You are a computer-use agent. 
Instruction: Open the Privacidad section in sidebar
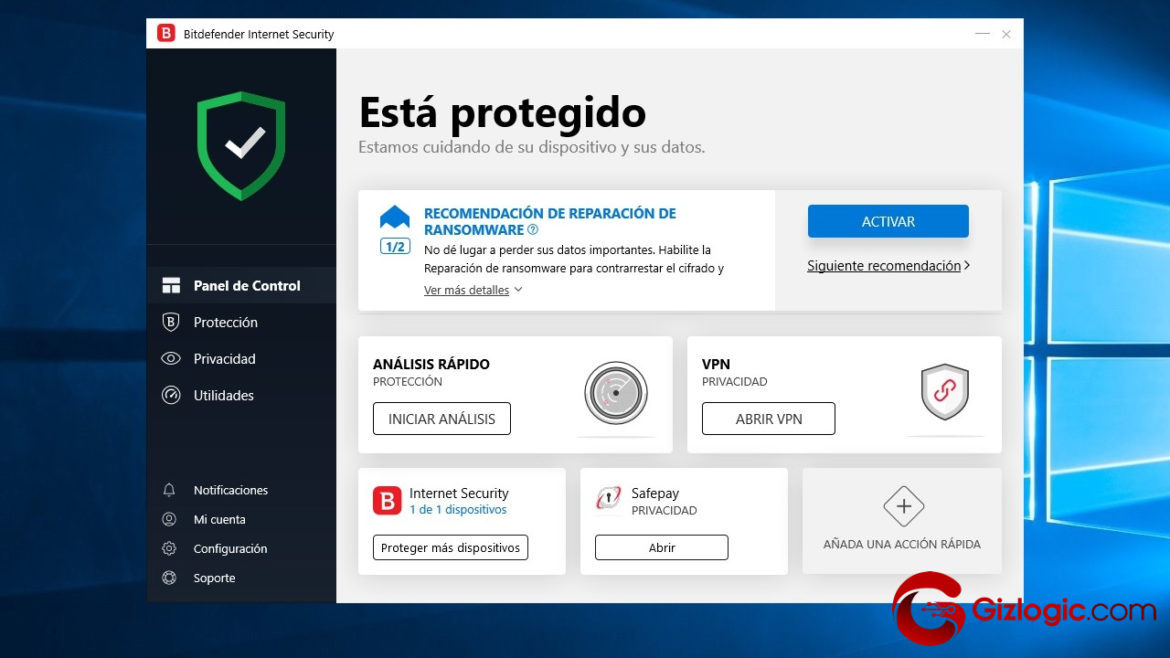pos(224,359)
